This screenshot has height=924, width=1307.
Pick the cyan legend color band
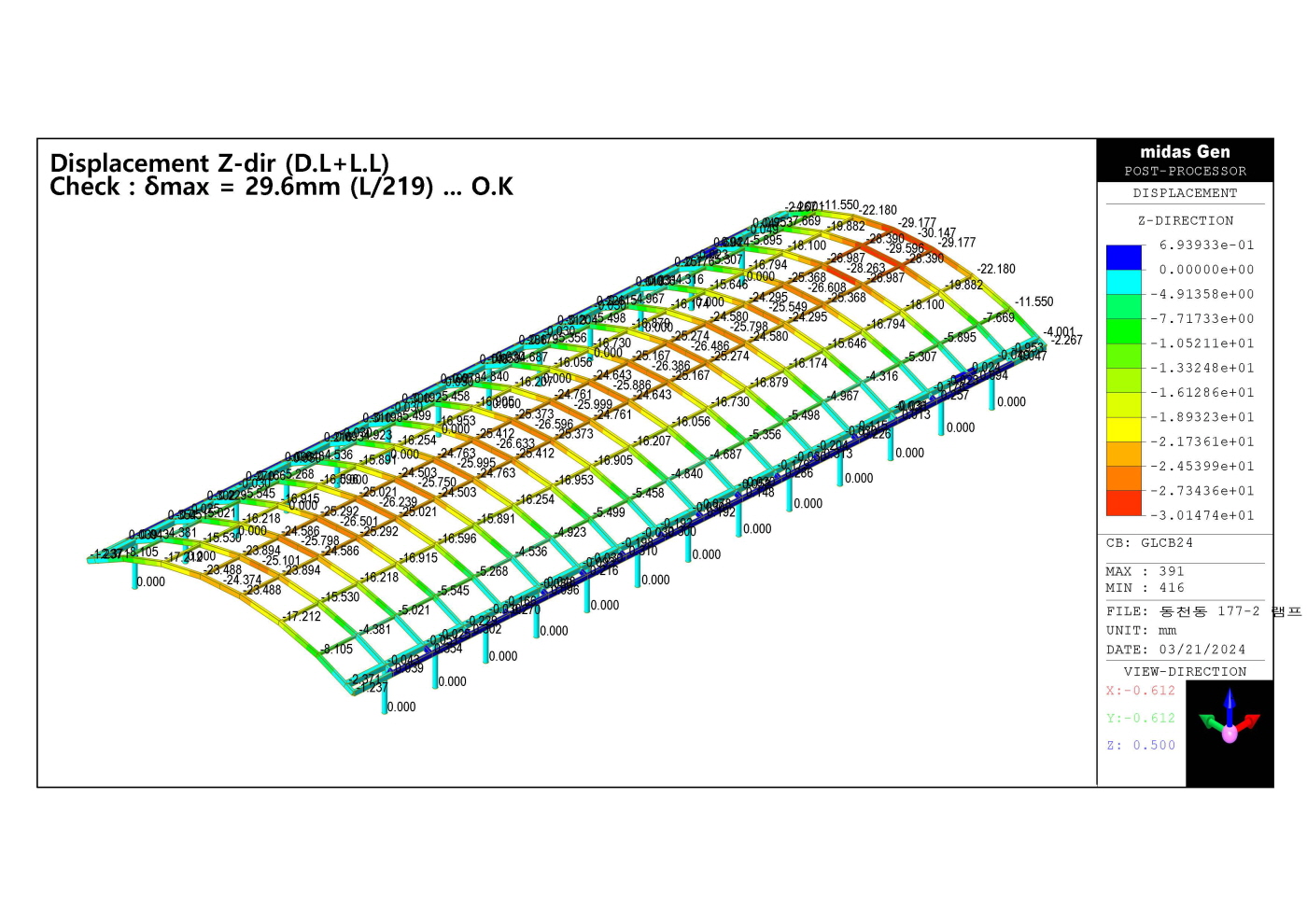pos(1124,282)
